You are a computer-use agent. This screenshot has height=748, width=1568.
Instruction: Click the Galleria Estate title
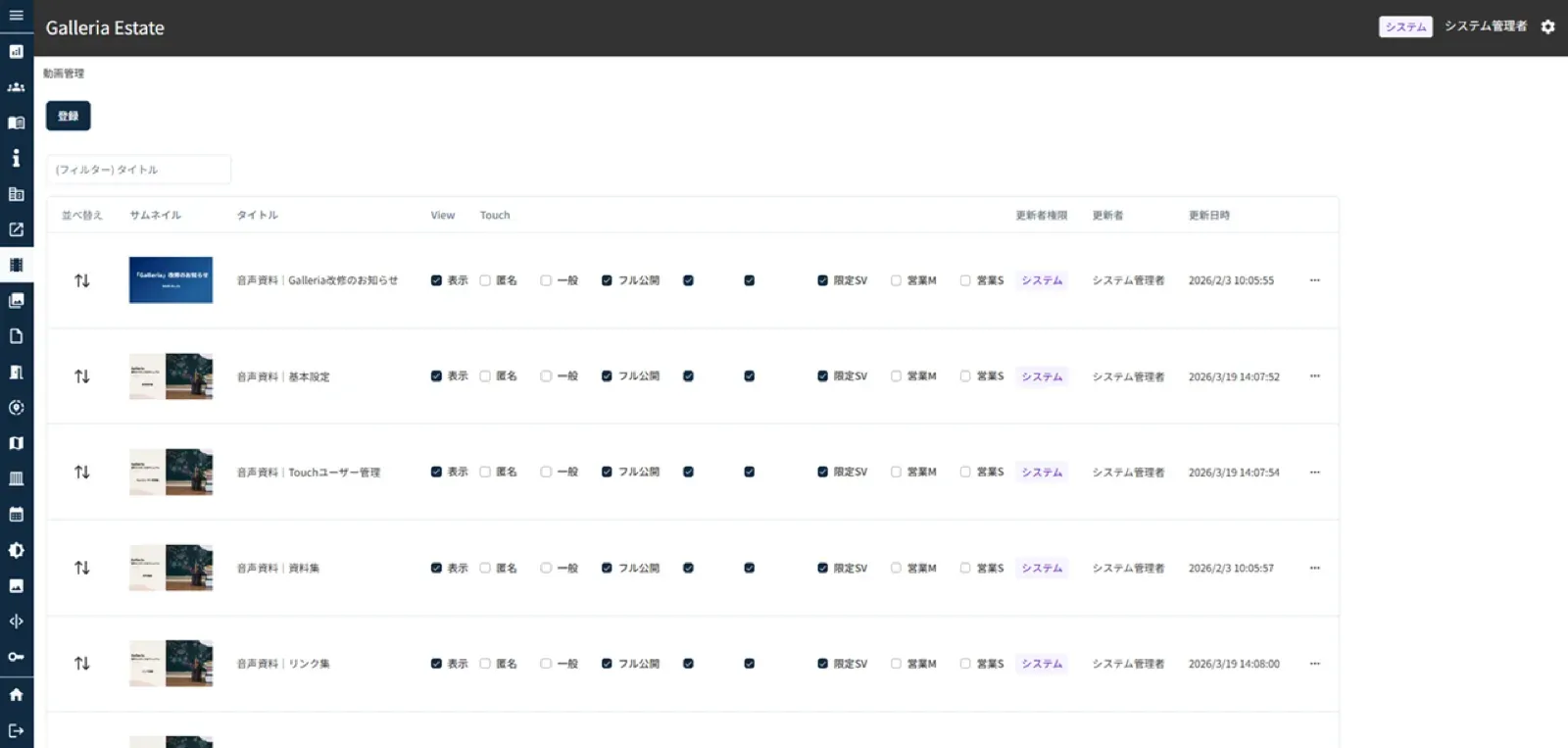(105, 27)
